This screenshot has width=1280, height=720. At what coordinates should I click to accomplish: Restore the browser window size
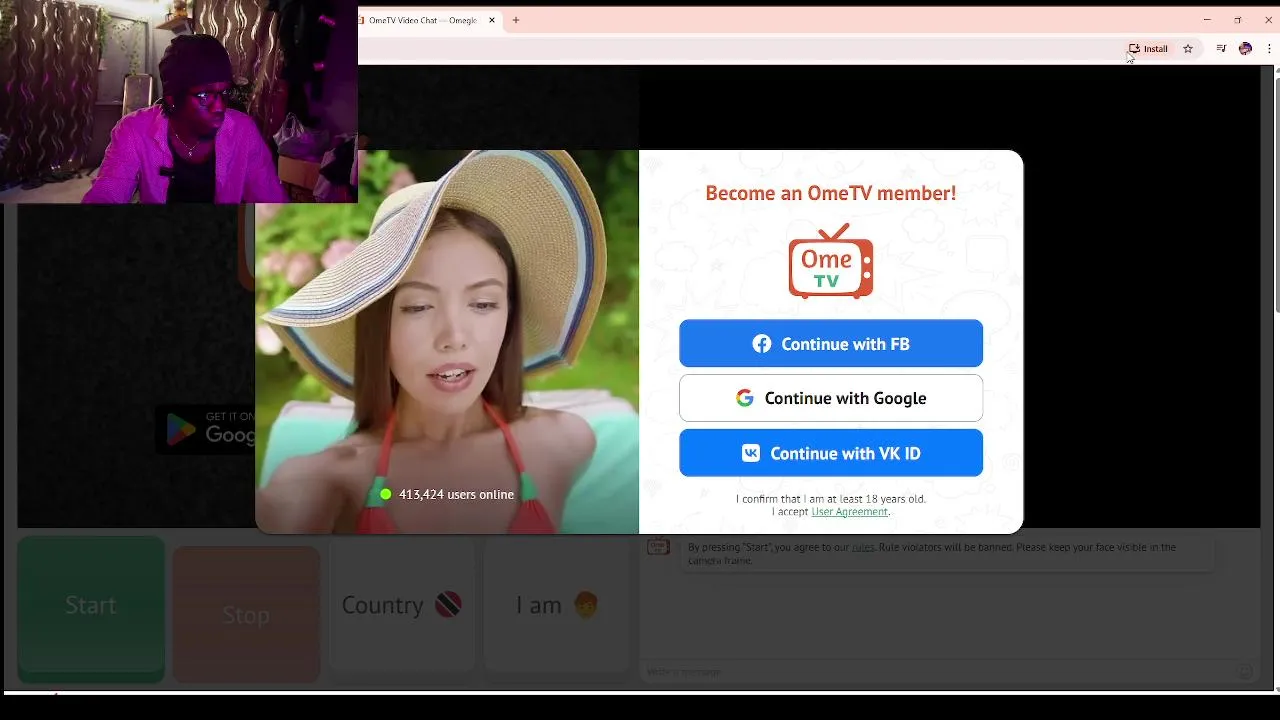coord(1238,20)
